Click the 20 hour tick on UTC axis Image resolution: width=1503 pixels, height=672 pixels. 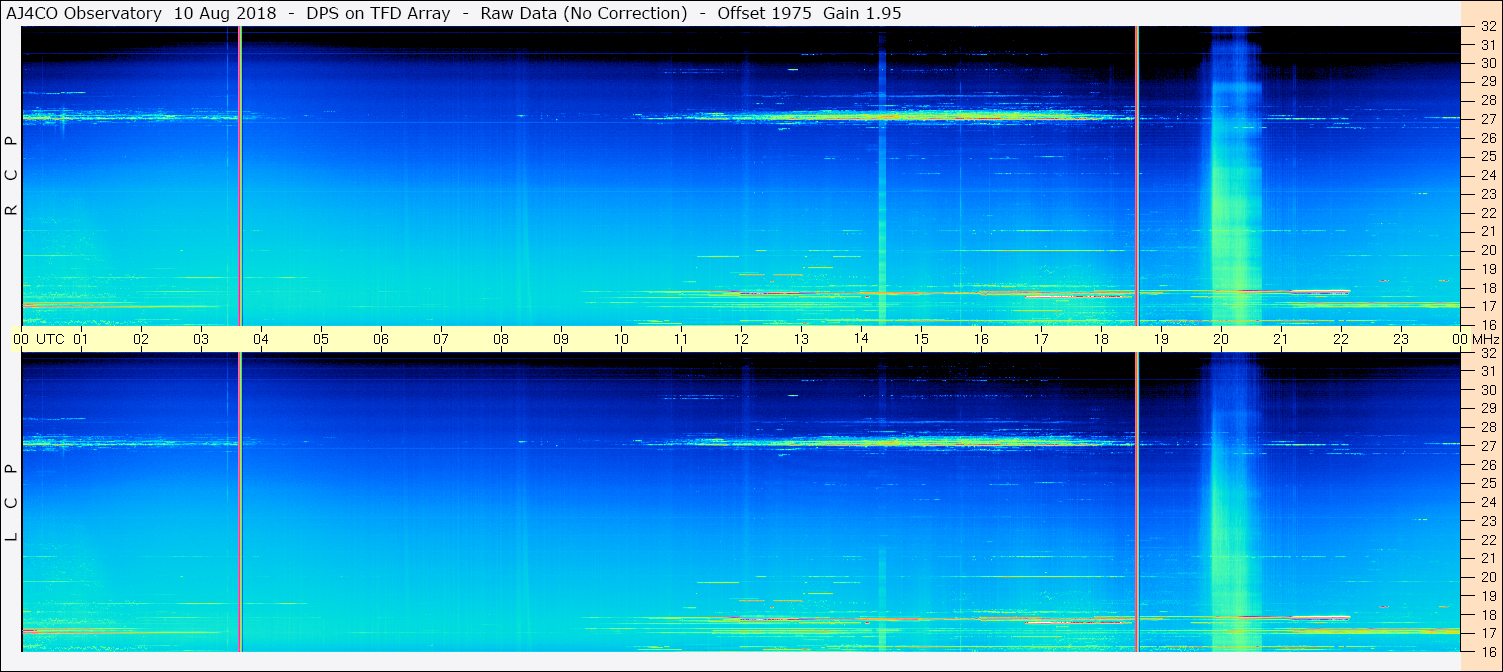pyautogui.click(x=1221, y=339)
